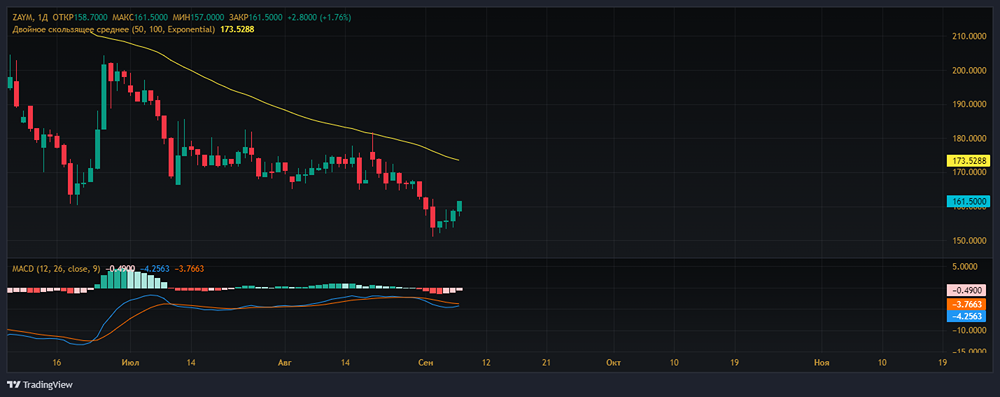Click the -10.0000 label on MACD axis

(x=969, y=331)
